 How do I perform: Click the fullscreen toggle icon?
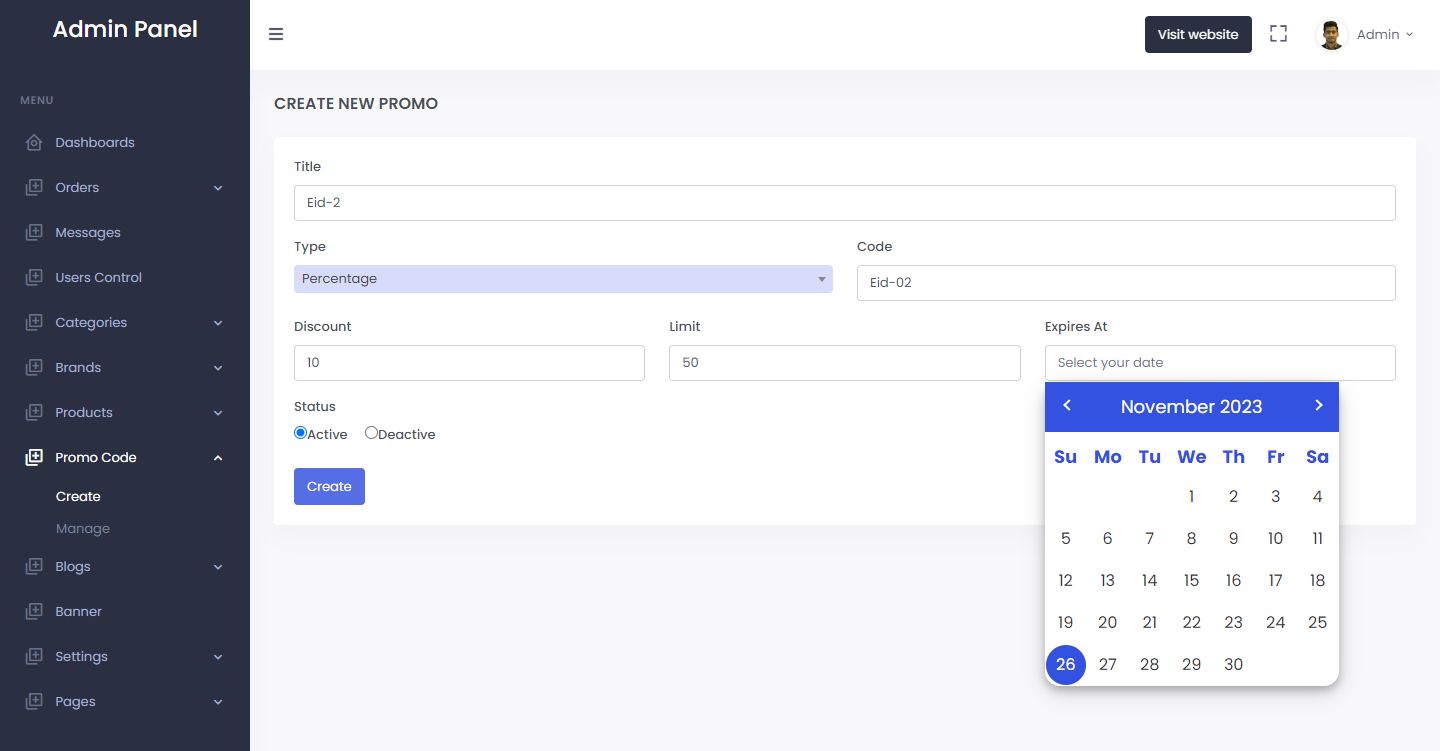1278,34
